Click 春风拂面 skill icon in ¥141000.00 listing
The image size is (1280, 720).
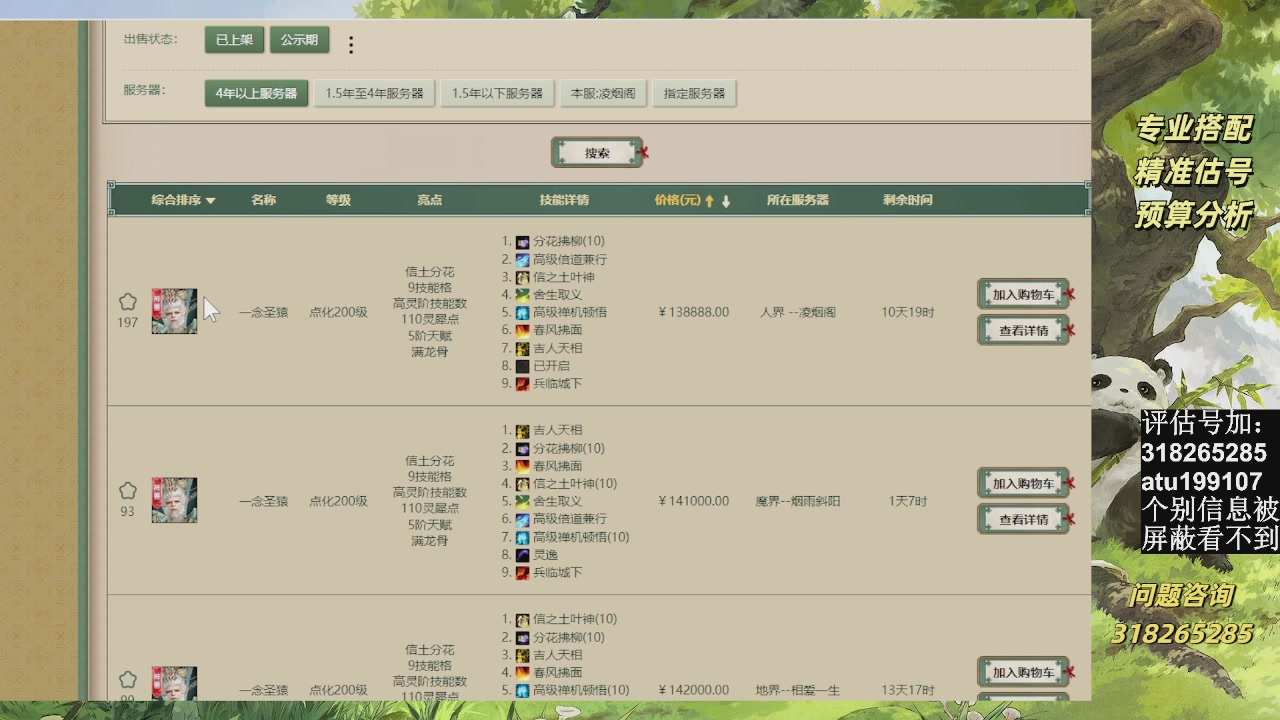click(x=522, y=467)
